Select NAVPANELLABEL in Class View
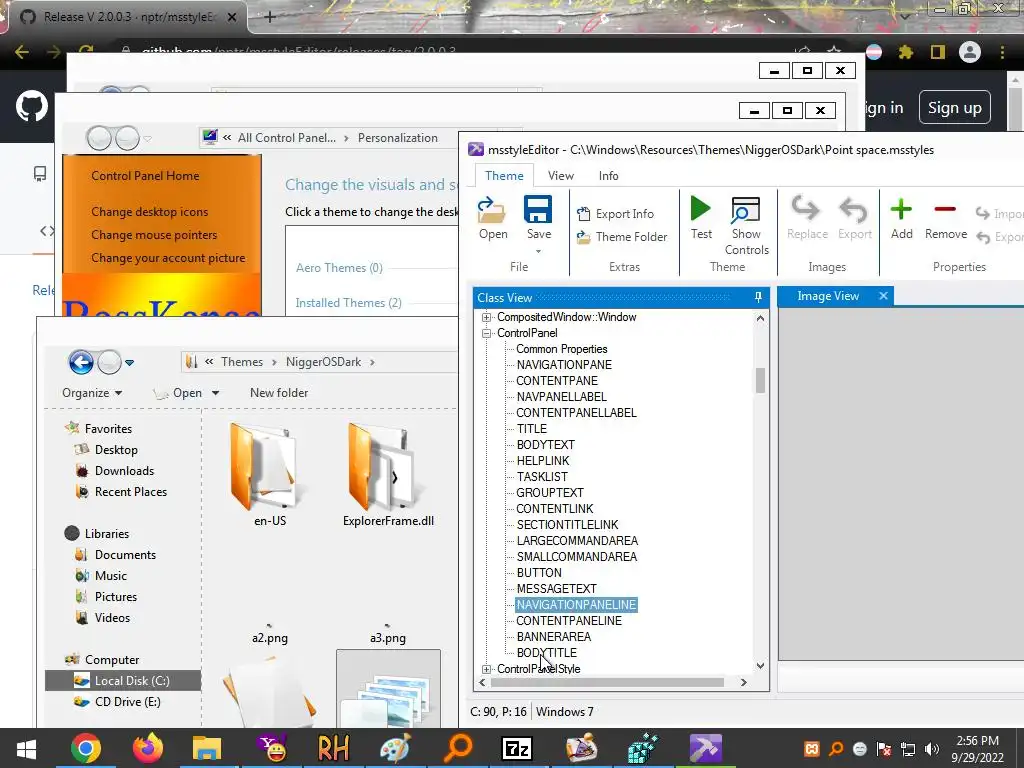This screenshot has width=1024, height=768. coord(561,396)
